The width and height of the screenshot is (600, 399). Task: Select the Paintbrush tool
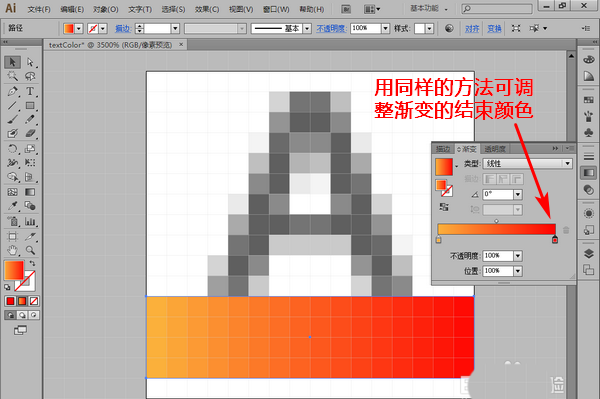pos(12,119)
